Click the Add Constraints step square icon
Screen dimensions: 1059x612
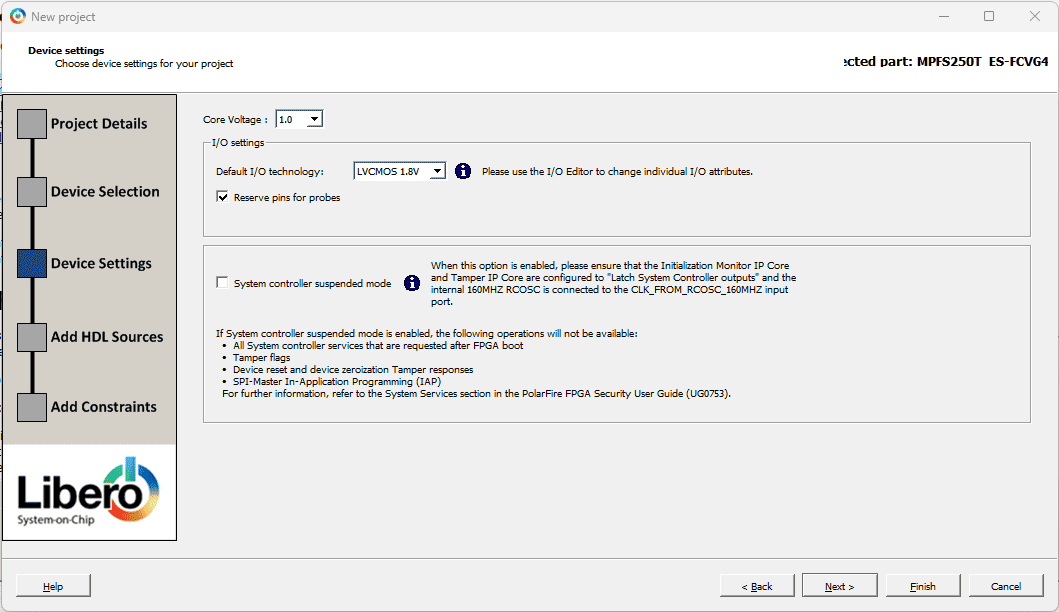[32, 407]
